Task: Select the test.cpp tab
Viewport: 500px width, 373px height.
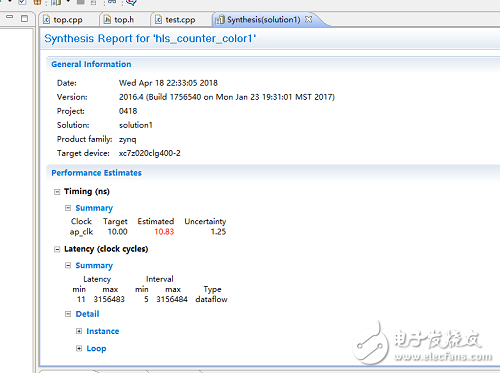Action: click(x=175, y=20)
